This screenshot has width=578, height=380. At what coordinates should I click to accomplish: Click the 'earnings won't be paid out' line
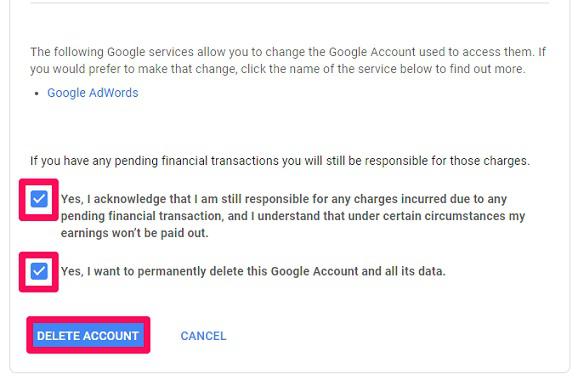(x=135, y=233)
